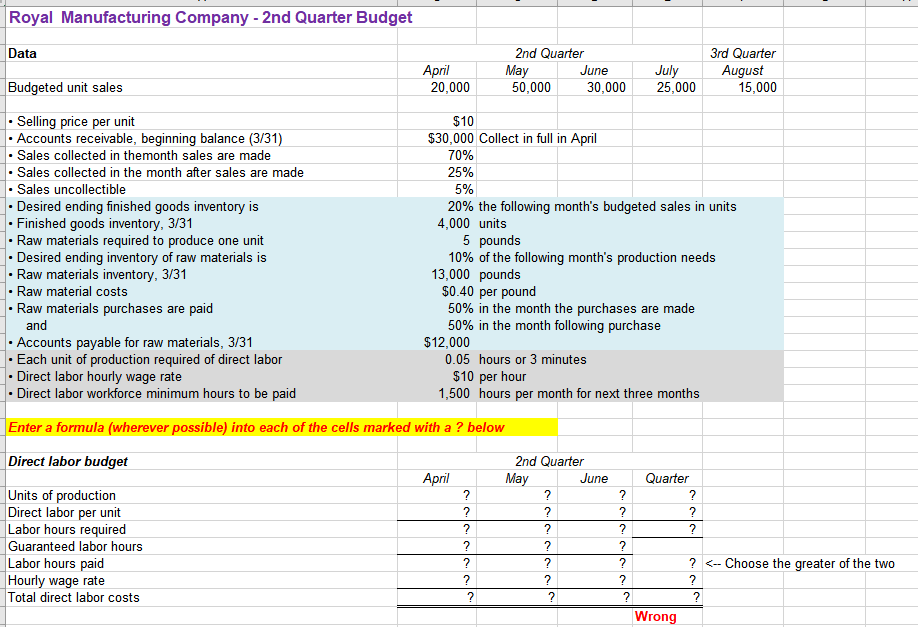Click the red "Wrong" indicator cell

tap(655, 616)
